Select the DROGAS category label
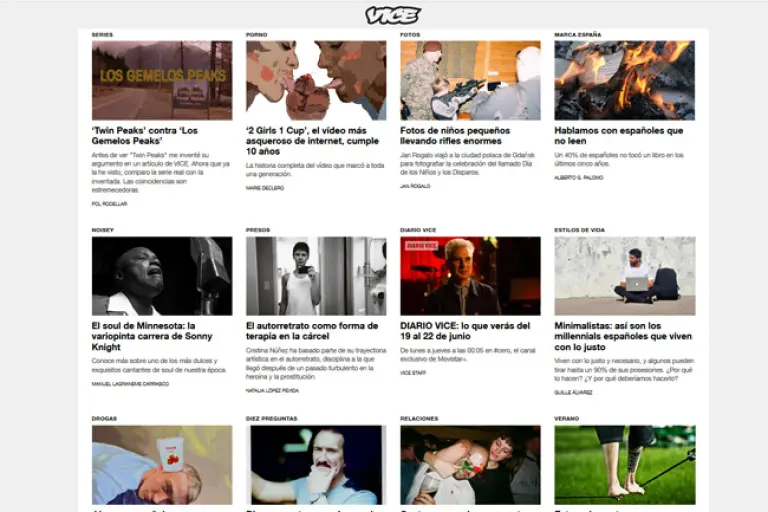 click(104, 418)
